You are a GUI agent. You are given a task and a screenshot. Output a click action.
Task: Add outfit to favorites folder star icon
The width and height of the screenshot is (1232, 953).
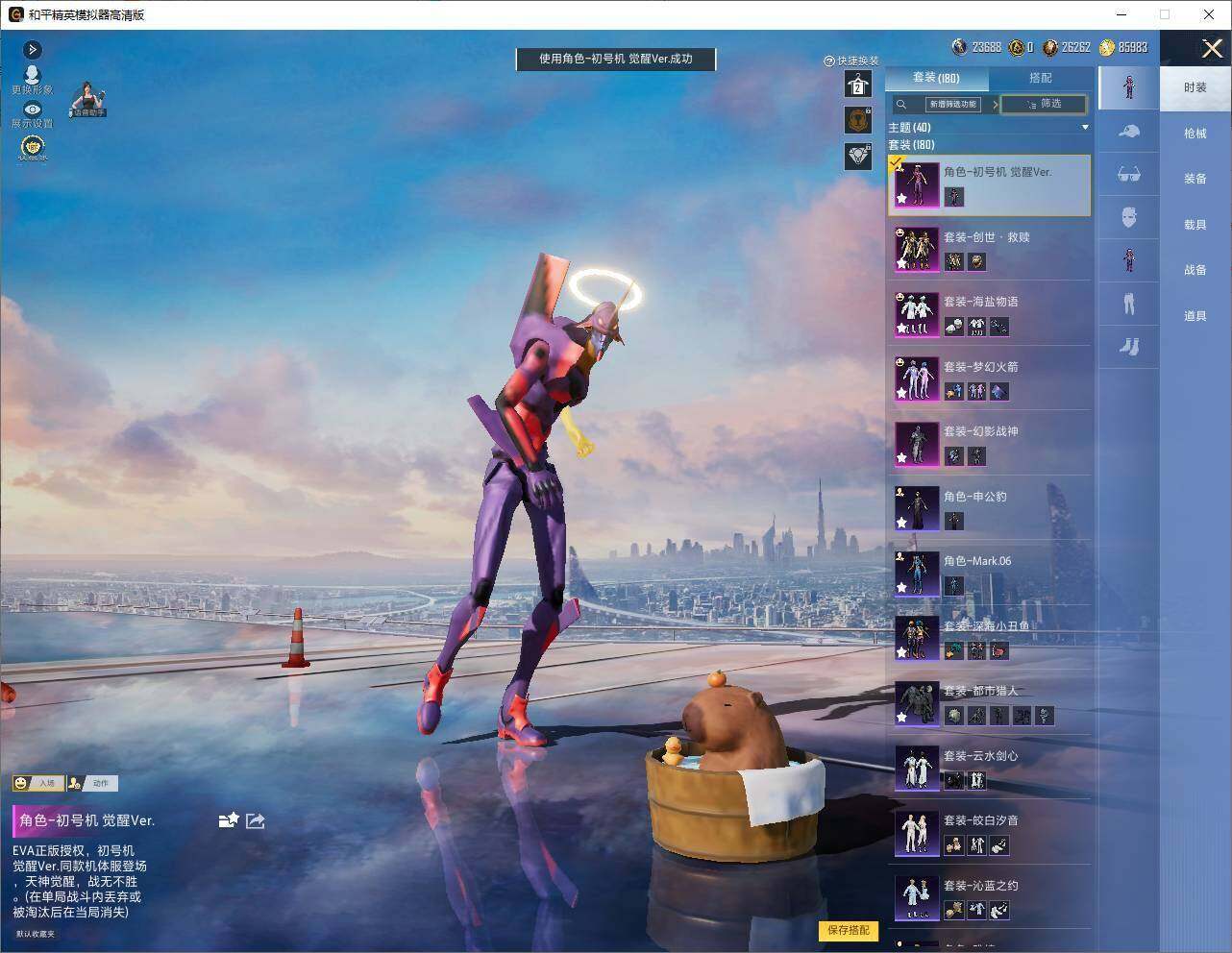pos(228,820)
